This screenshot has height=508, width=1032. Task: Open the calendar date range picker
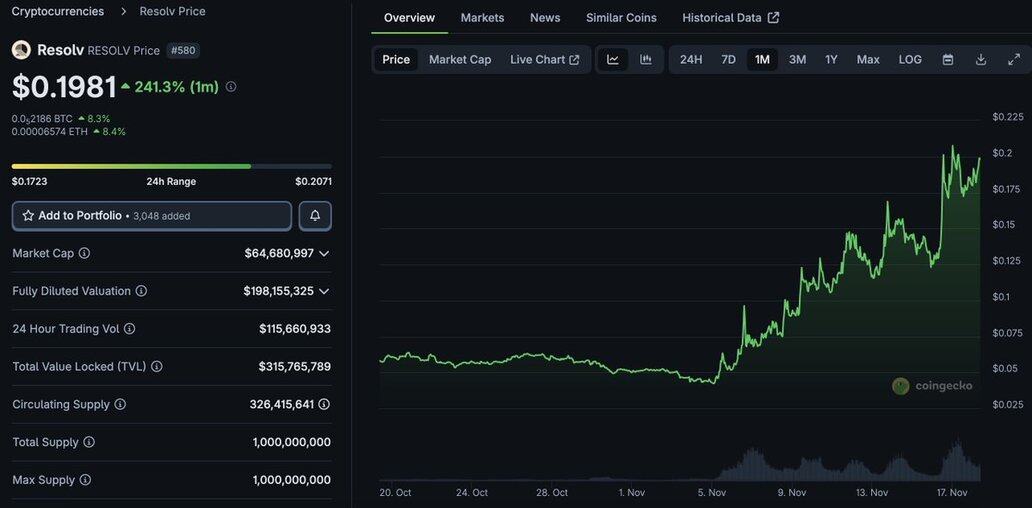pos(948,60)
